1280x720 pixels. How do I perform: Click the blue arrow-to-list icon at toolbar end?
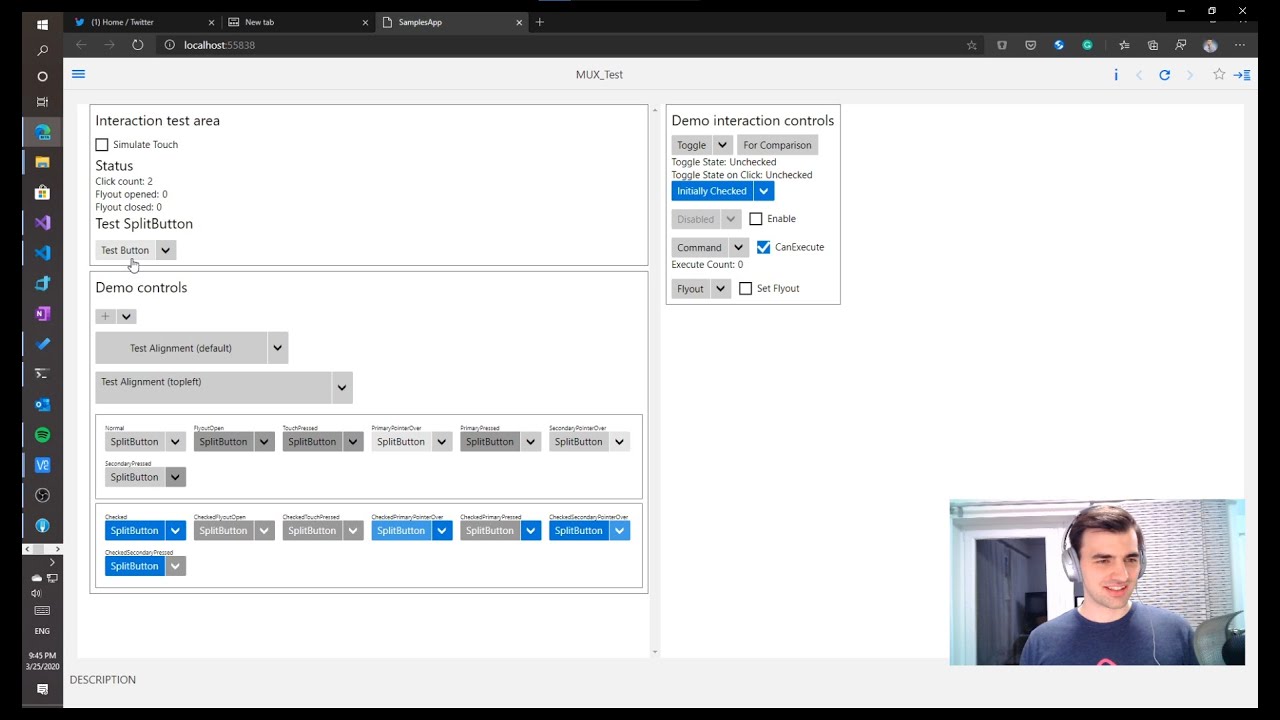pos(1242,75)
